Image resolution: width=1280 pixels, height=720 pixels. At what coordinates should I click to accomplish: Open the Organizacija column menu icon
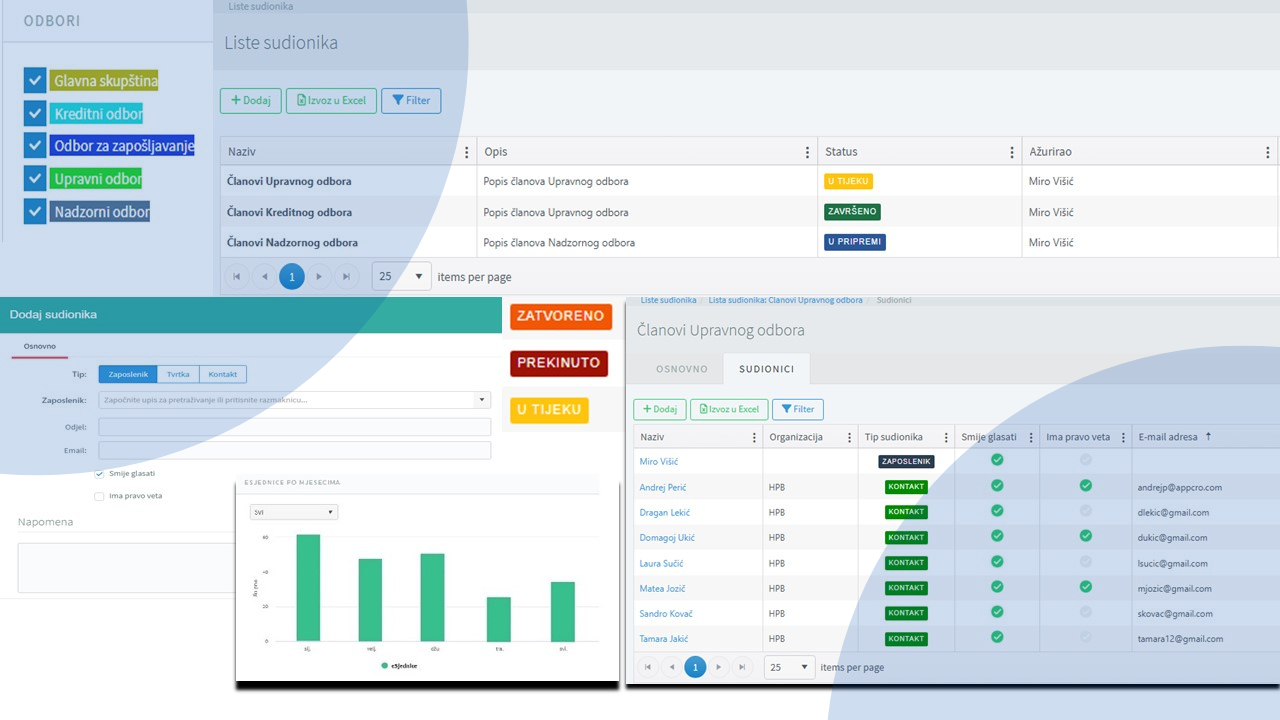coord(849,437)
